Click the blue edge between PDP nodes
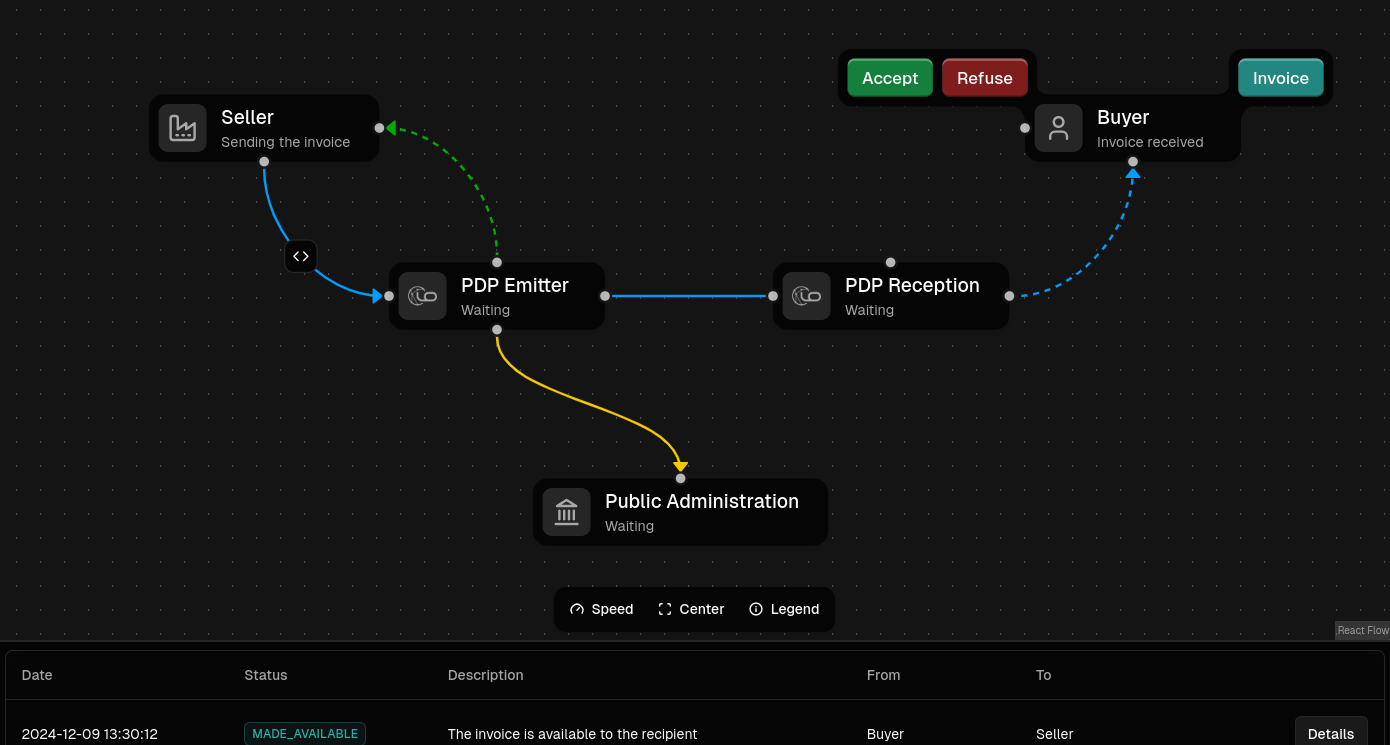 pos(689,296)
